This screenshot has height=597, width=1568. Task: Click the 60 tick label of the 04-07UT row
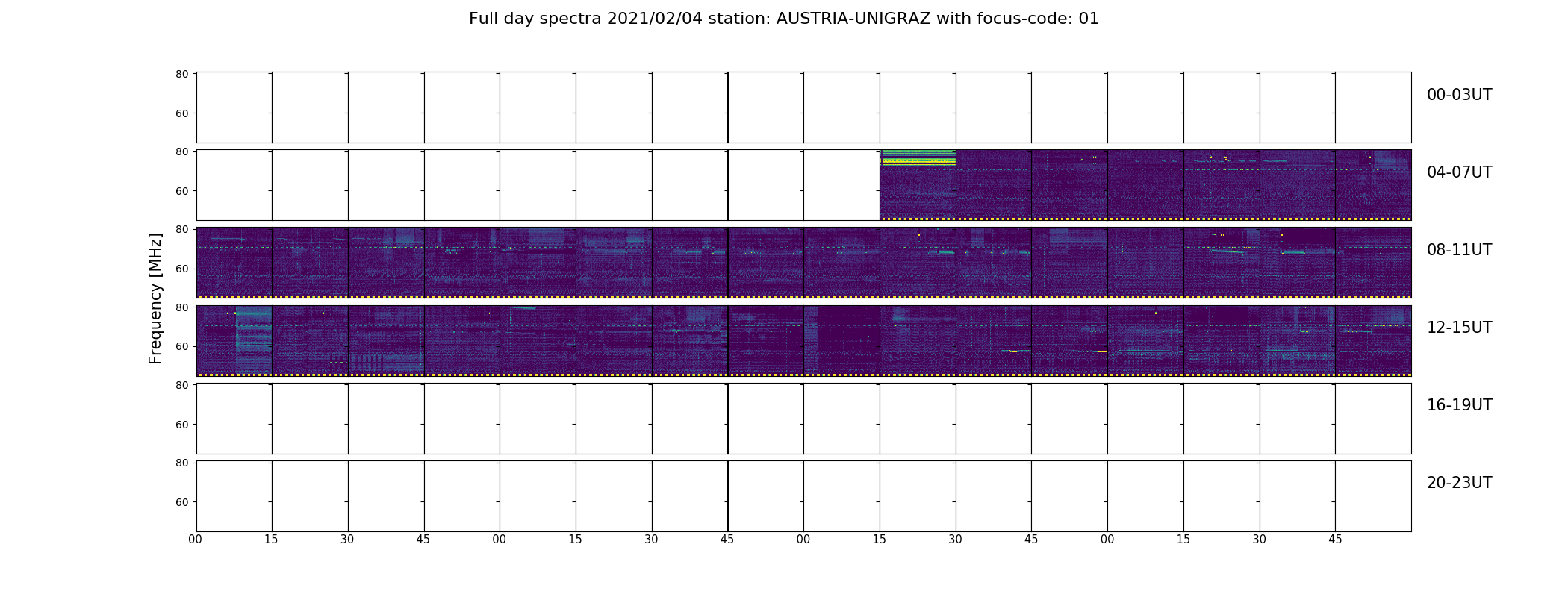click(x=181, y=191)
